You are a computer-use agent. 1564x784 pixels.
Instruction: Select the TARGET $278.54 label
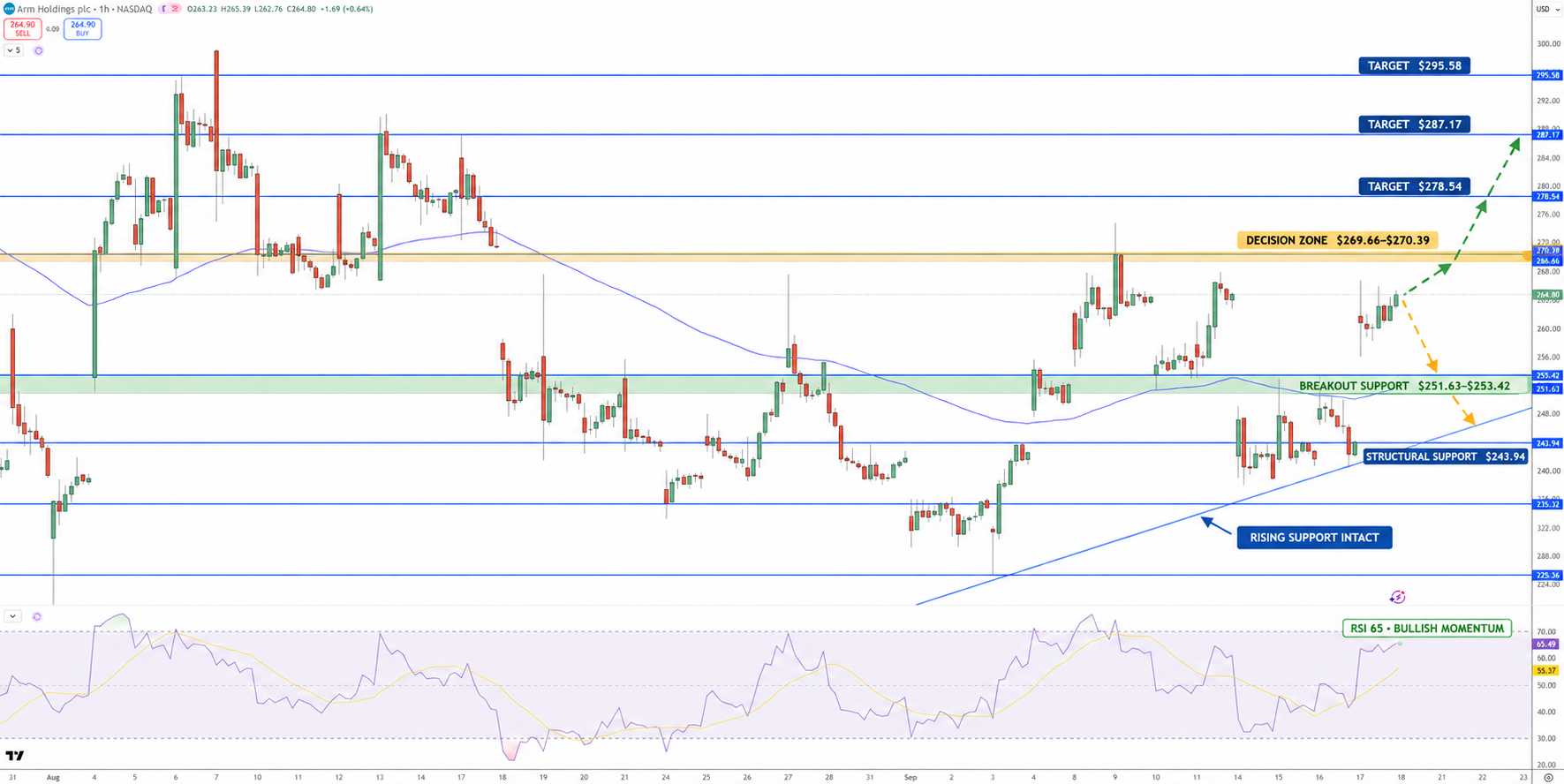tap(1414, 186)
